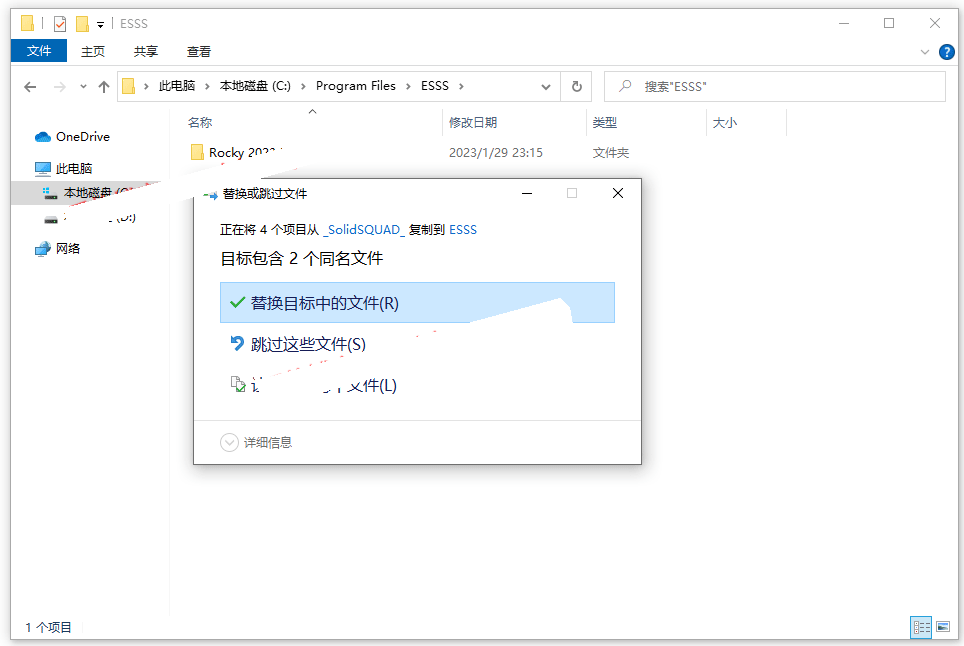The height and width of the screenshot is (646, 964).
Task: Click the OneDrive cloud icon
Action: pos(42,137)
